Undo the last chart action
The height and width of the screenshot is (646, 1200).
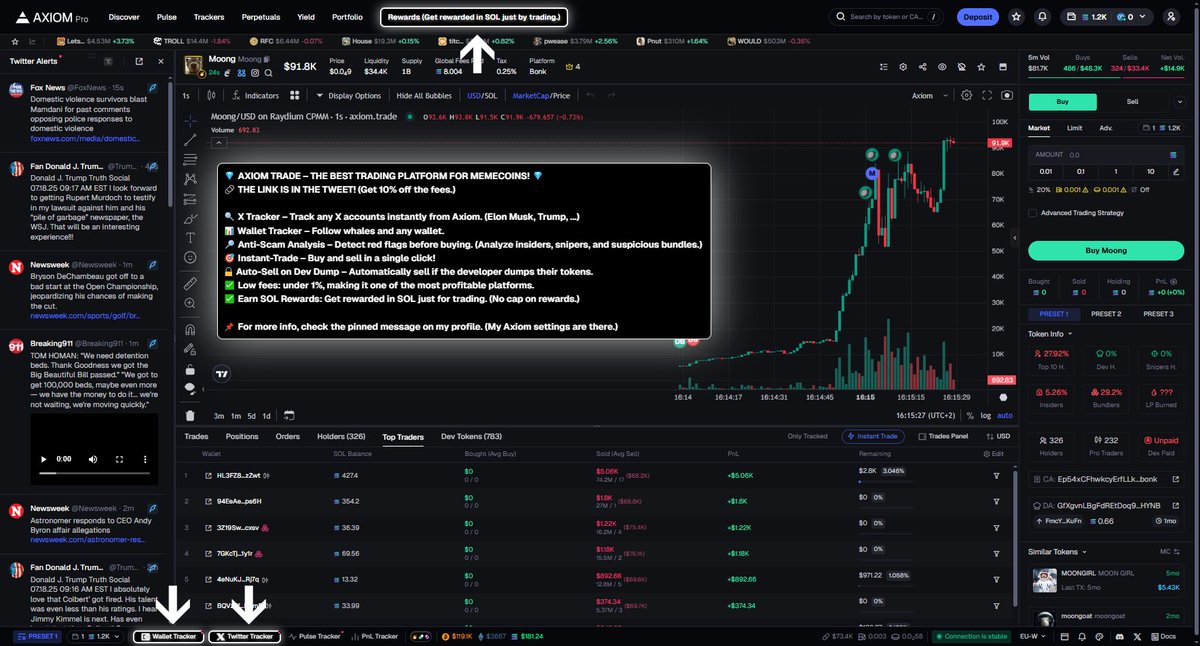pyautogui.click(x=590, y=95)
